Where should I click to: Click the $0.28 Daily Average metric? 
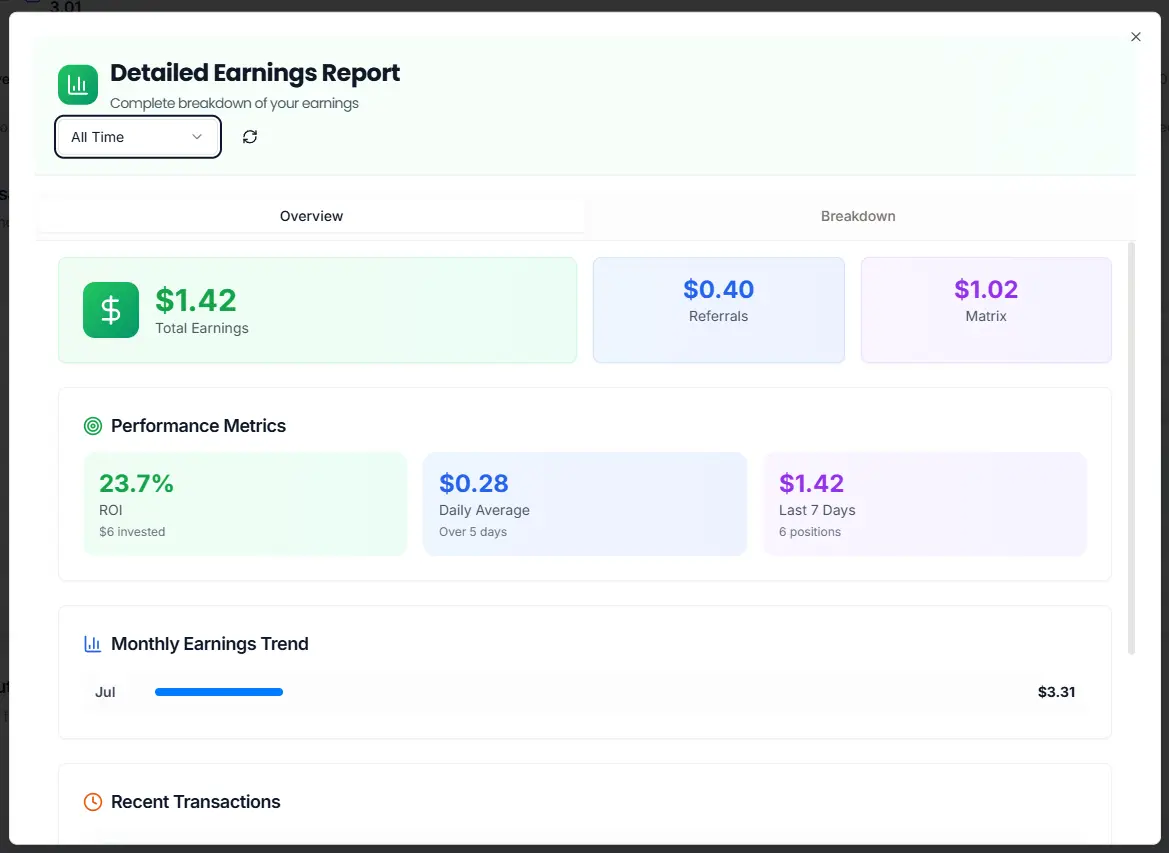tap(584, 504)
